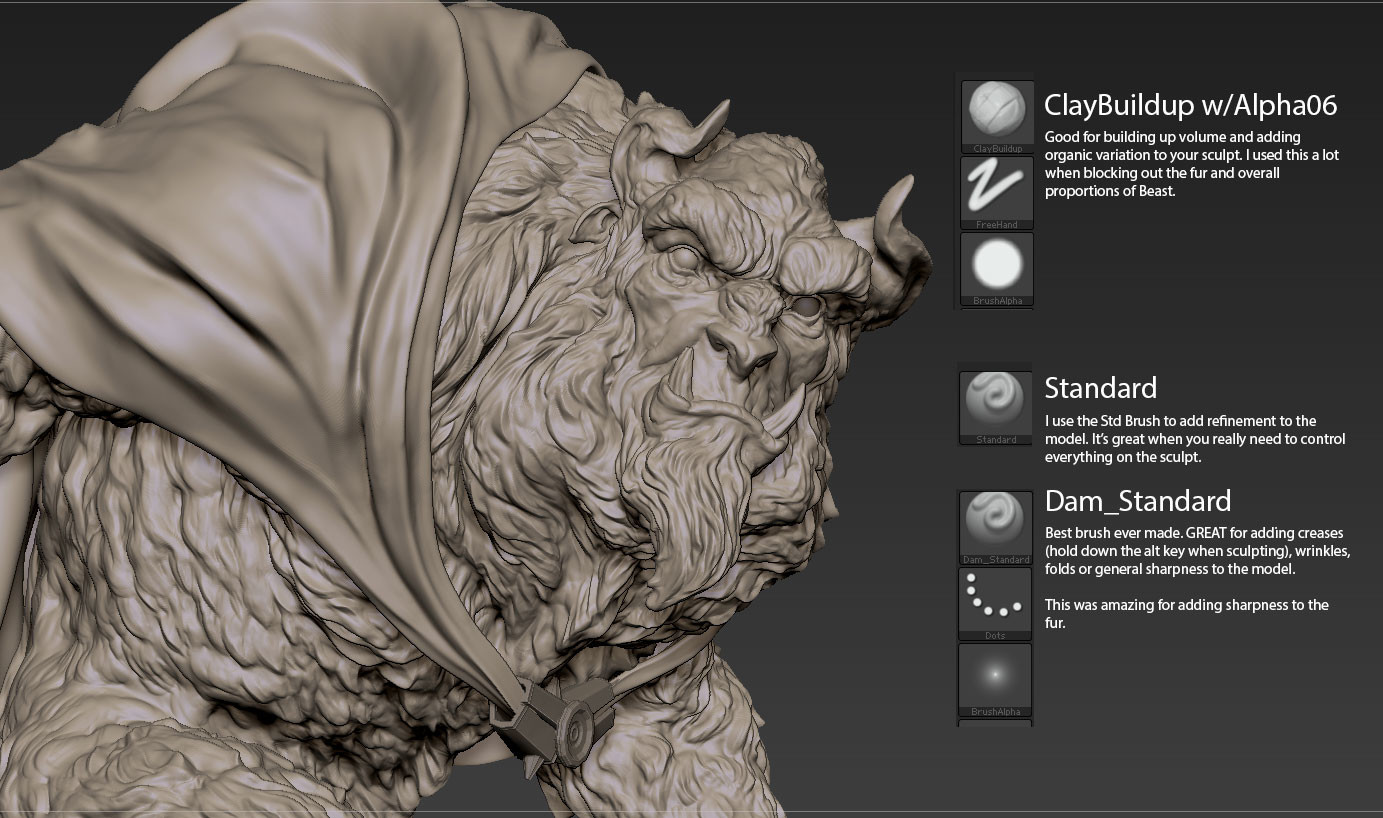The image size is (1383, 818).
Task: Pick the Standard brush icon
Action: 996,408
